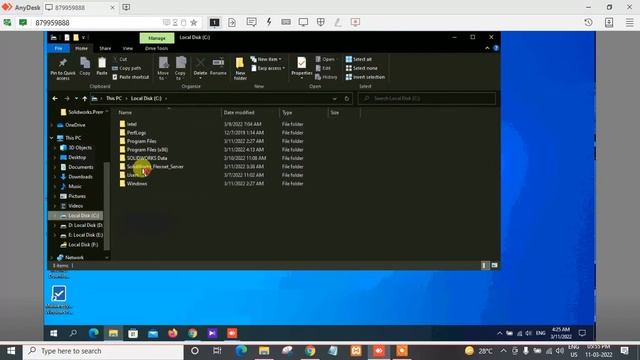This screenshot has width=640, height=360.
Task: Click Delete in the Organize group
Action: tap(200, 67)
